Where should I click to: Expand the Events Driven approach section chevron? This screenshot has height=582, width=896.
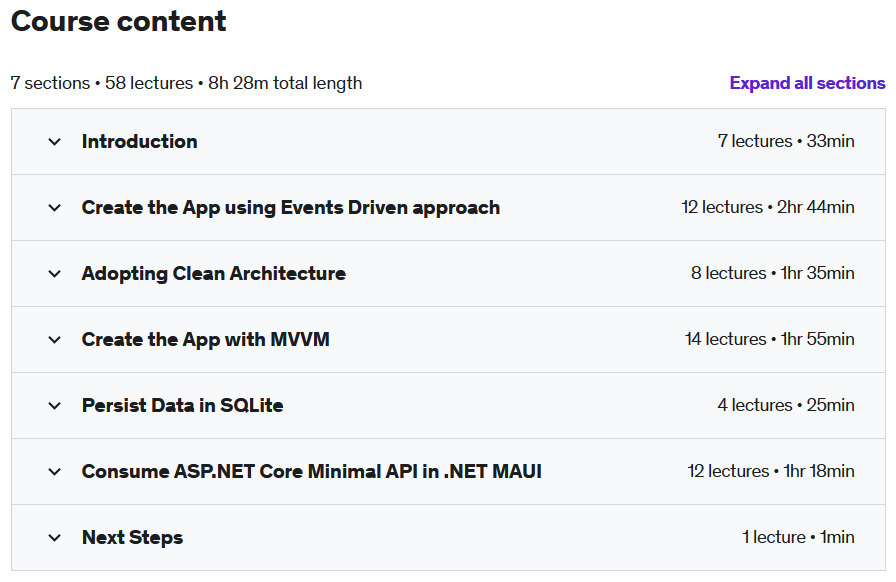pos(54,208)
